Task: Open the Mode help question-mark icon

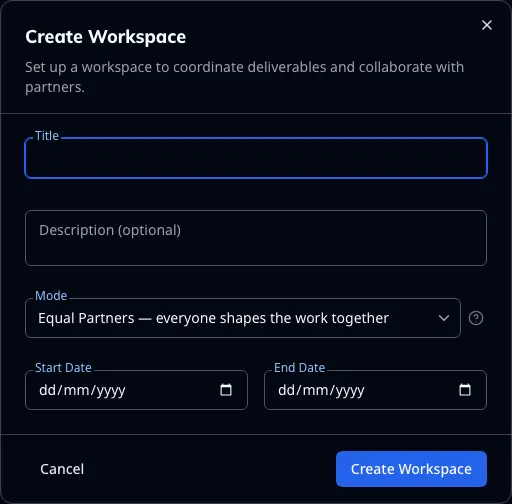Action: click(x=476, y=318)
